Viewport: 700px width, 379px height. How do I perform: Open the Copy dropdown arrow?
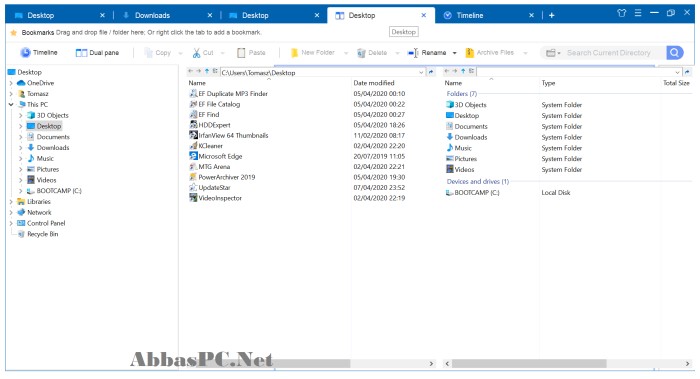click(x=180, y=53)
